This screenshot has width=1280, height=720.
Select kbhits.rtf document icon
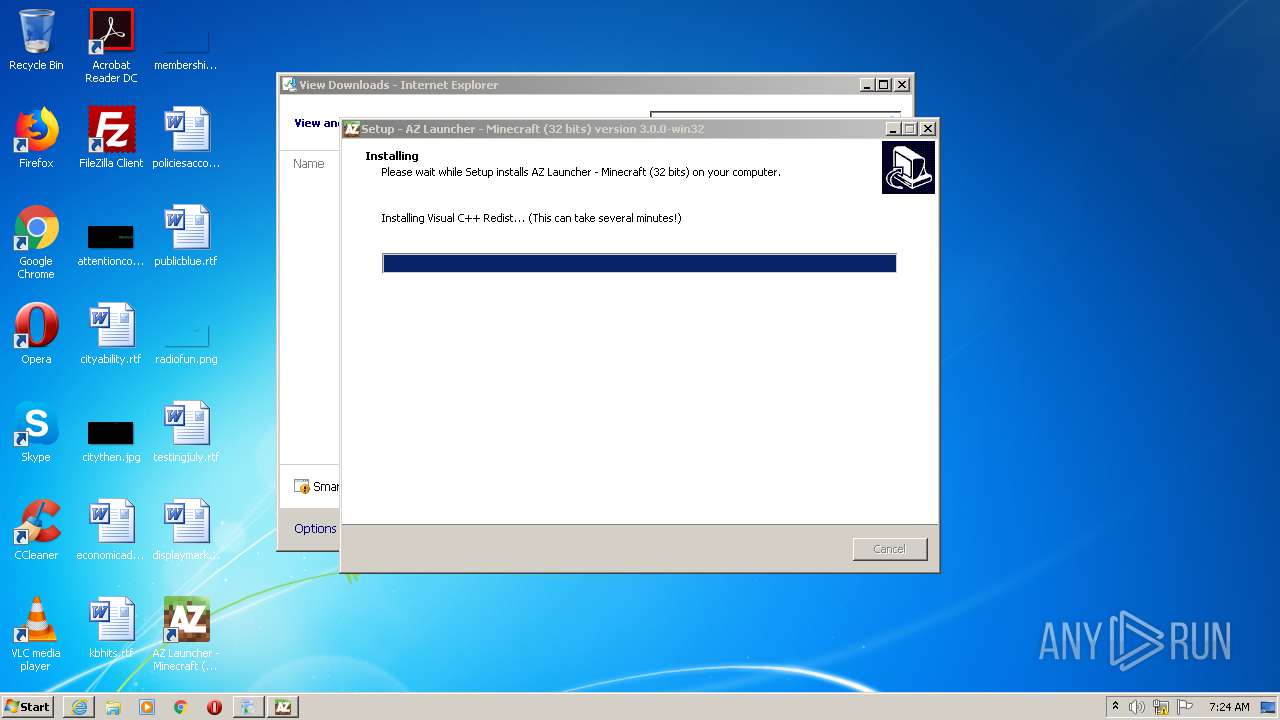(111, 628)
